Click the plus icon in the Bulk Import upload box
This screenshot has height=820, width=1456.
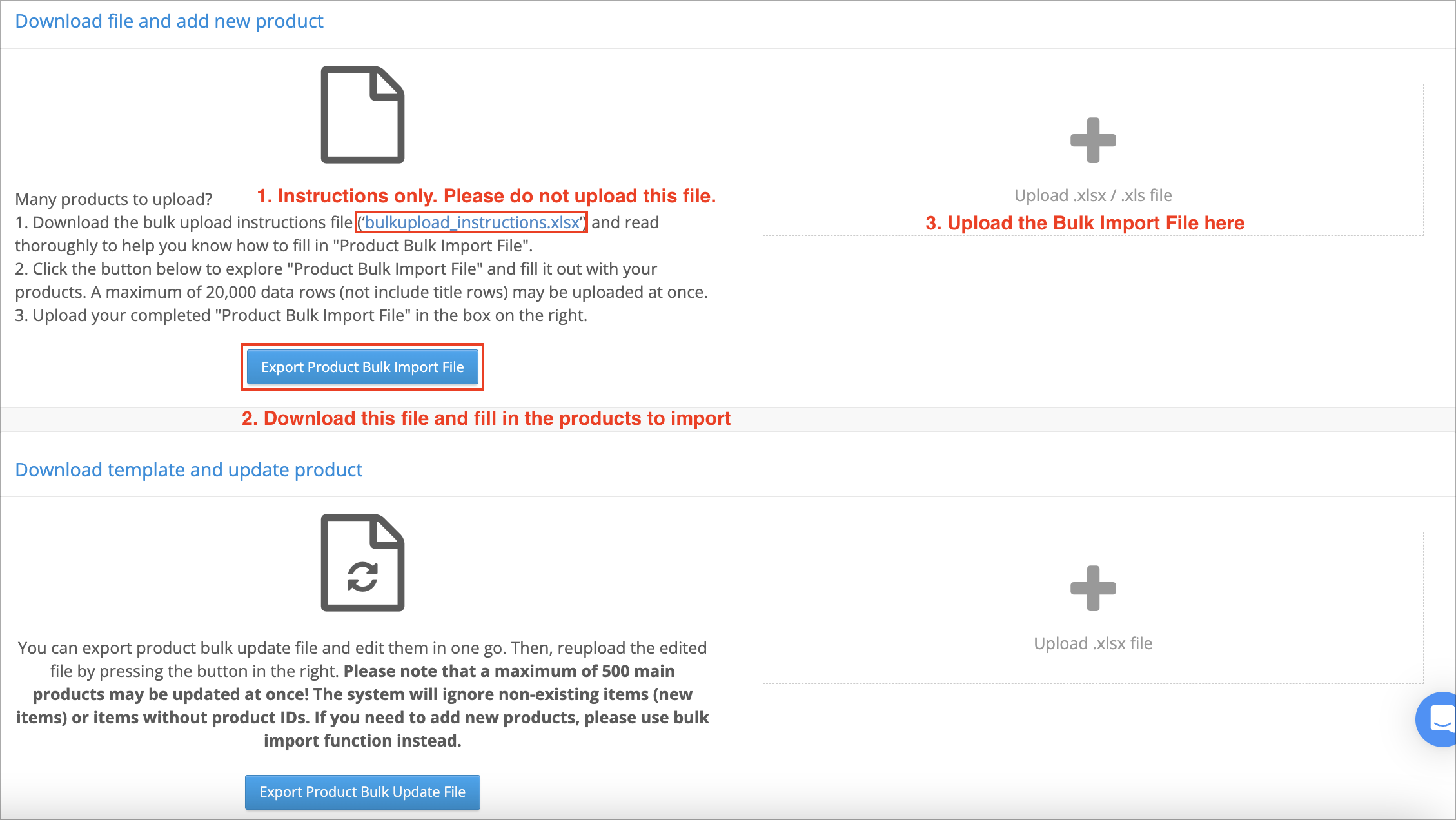coord(1092,141)
